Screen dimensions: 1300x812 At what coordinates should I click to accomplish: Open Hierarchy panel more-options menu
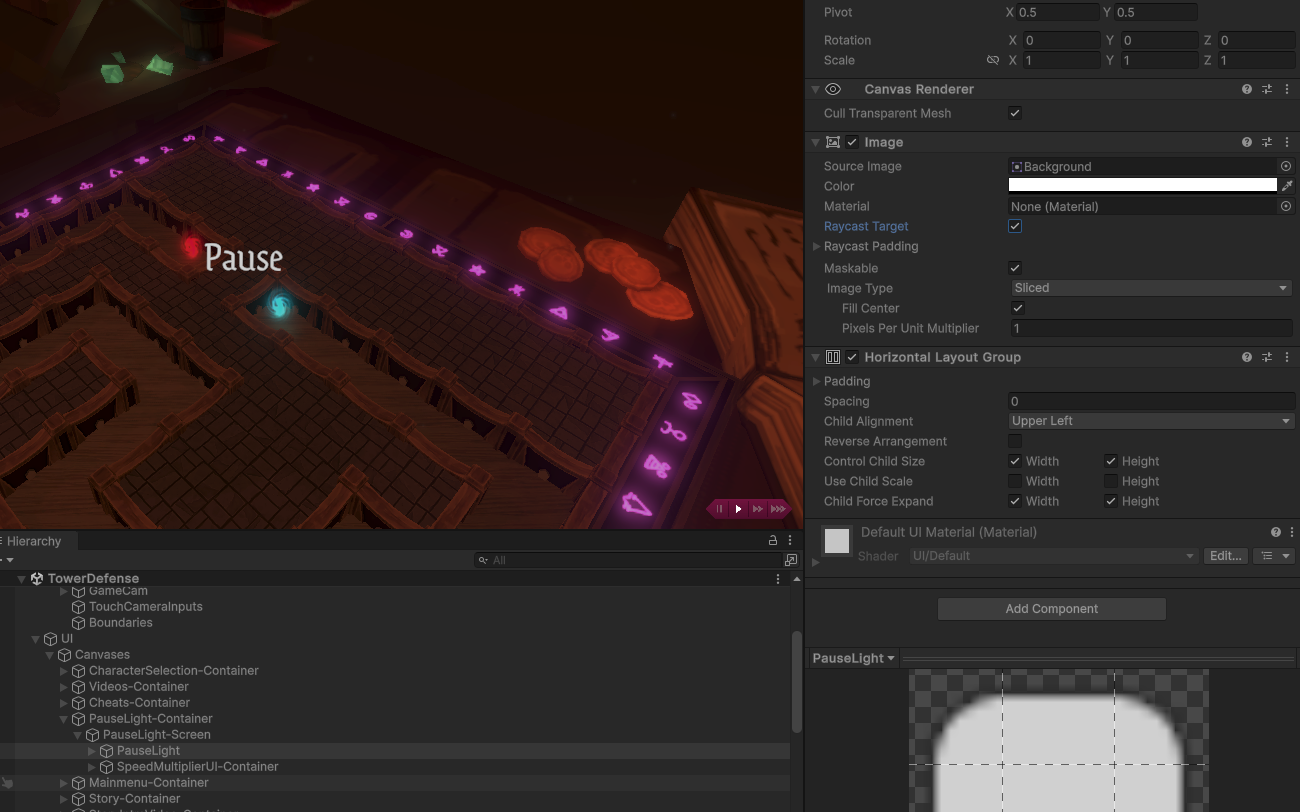pyautogui.click(x=790, y=541)
